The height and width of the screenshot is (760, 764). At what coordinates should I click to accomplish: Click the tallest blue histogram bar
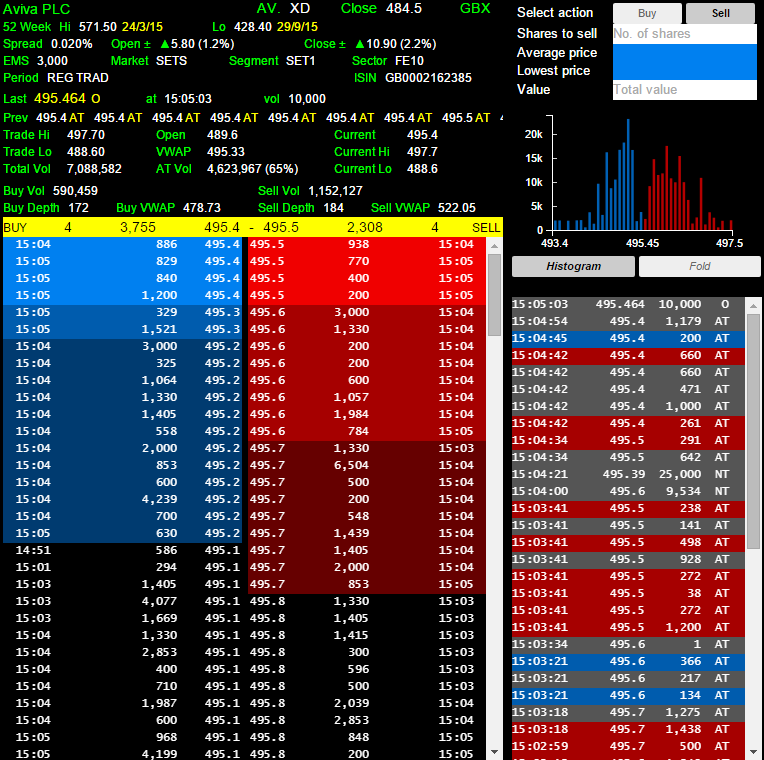[628, 174]
